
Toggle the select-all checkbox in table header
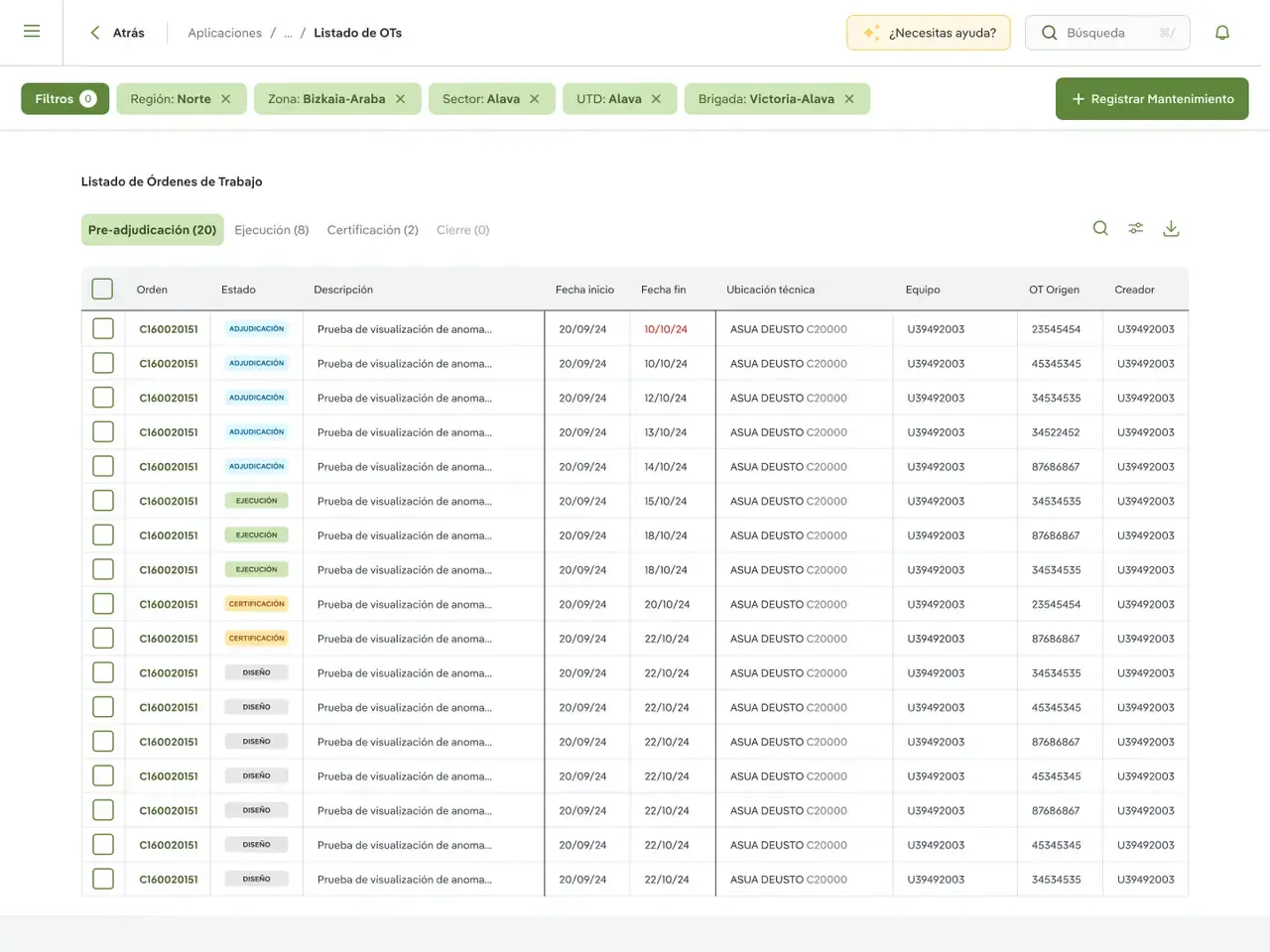pyautogui.click(x=102, y=289)
